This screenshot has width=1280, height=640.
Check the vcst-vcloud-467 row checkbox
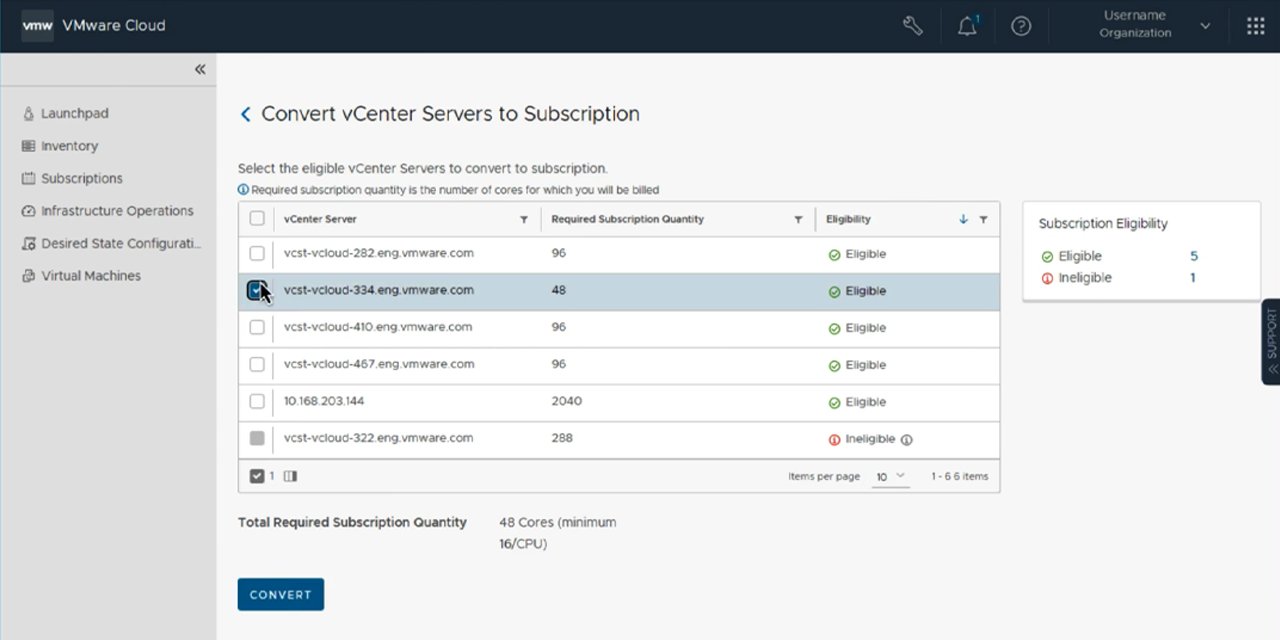[257, 364]
